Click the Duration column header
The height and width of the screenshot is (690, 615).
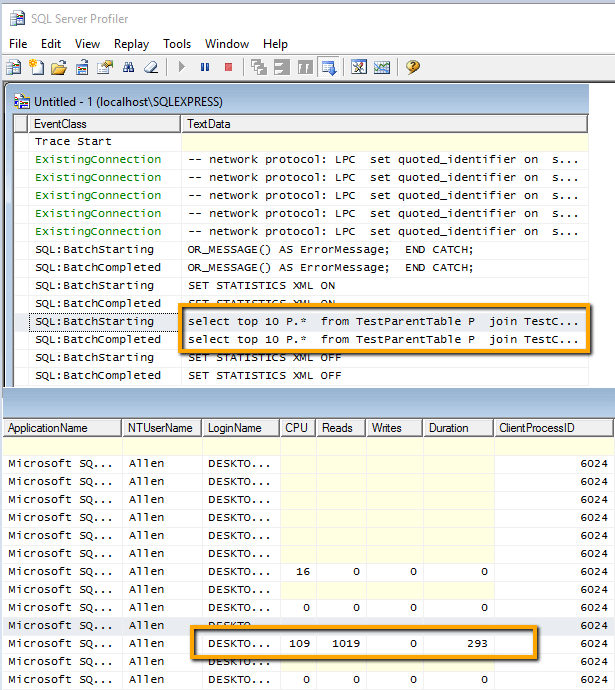(x=458, y=428)
